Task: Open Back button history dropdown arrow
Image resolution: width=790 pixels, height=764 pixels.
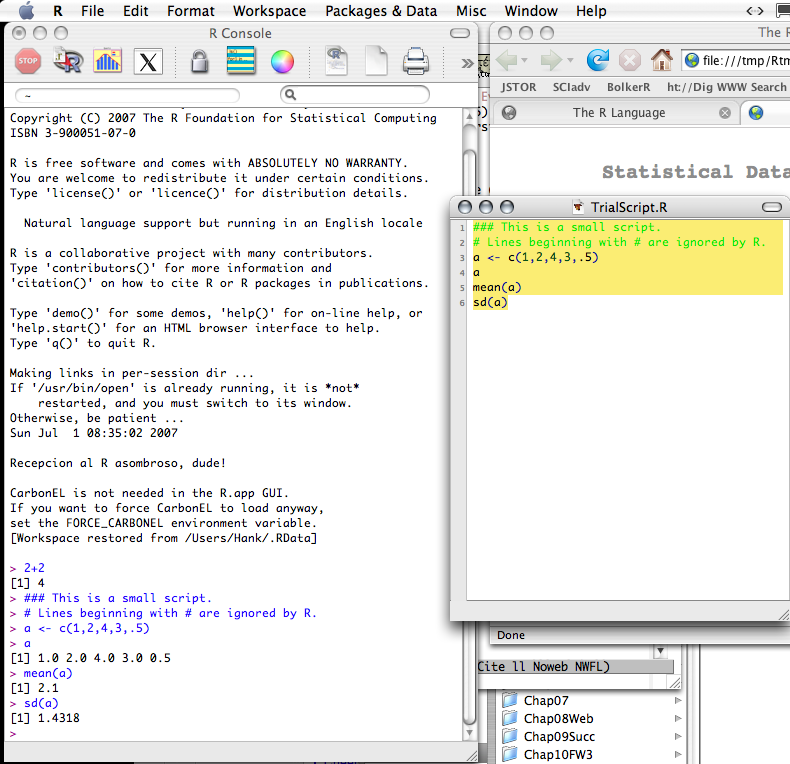Action: click(x=524, y=60)
